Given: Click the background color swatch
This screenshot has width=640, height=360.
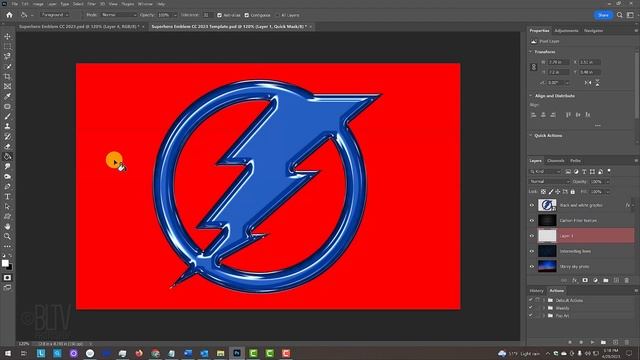Looking at the screenshot, I should click(10, 267).
